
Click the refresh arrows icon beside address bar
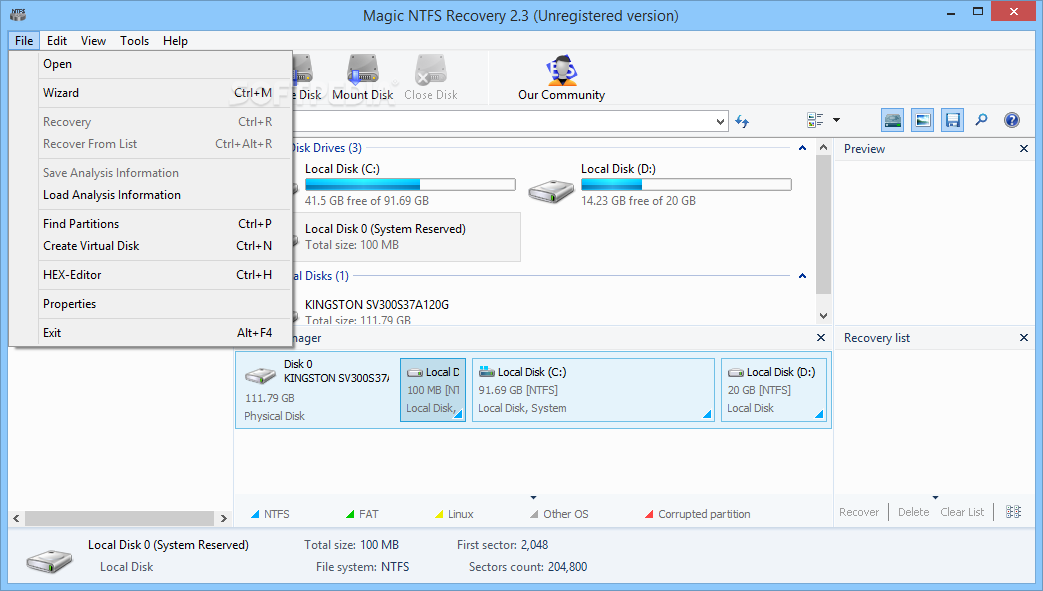[x=742, y=122]
